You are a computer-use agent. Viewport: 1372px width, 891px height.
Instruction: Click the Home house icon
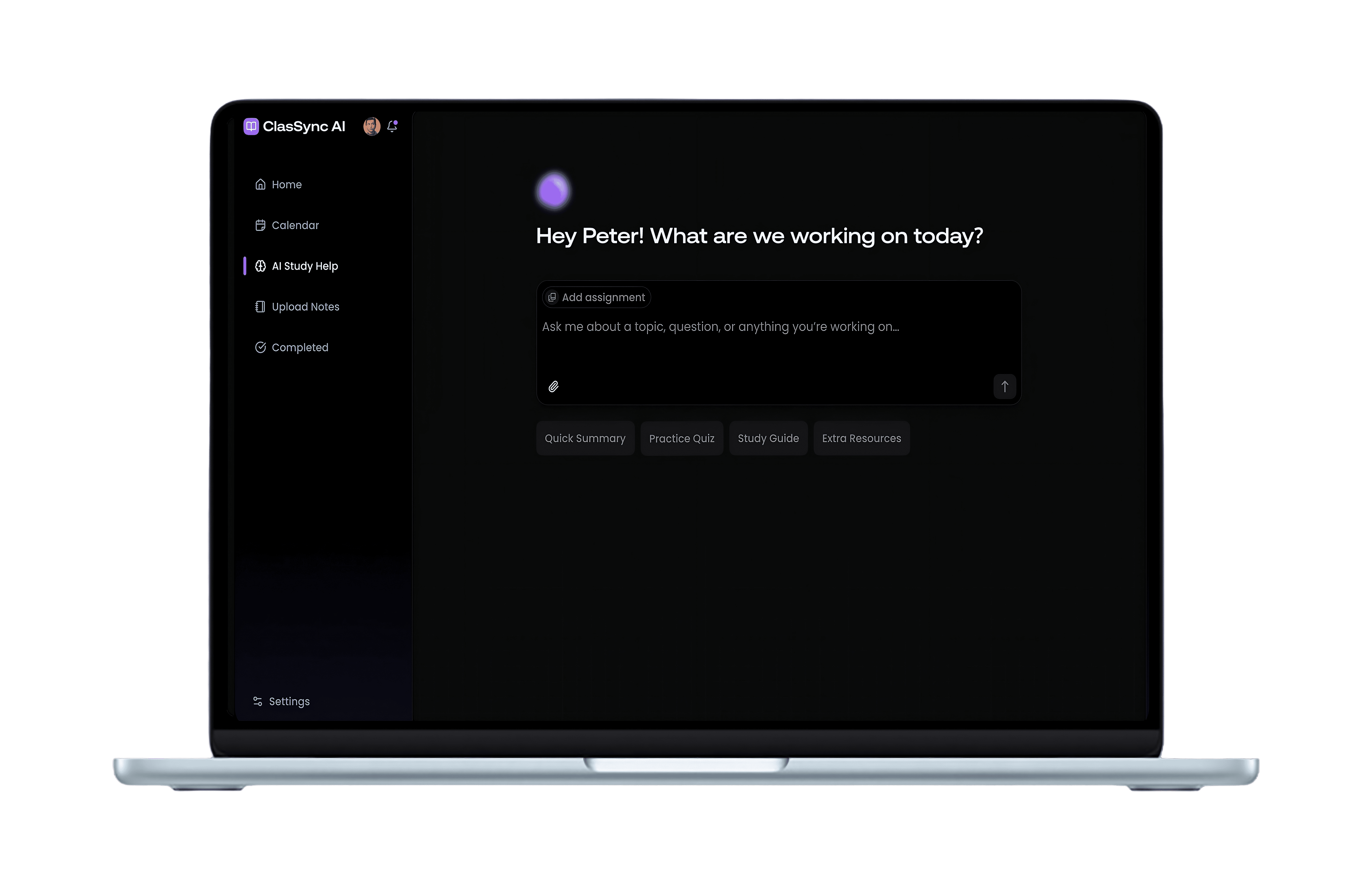(x=261, y=184)
